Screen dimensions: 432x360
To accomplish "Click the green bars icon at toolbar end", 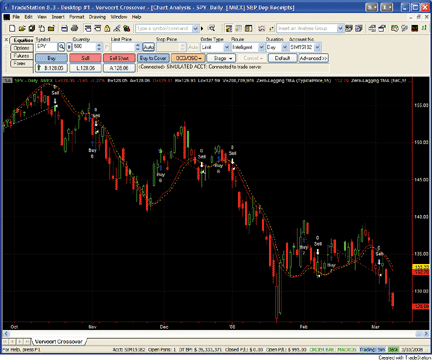I will 424,28.
